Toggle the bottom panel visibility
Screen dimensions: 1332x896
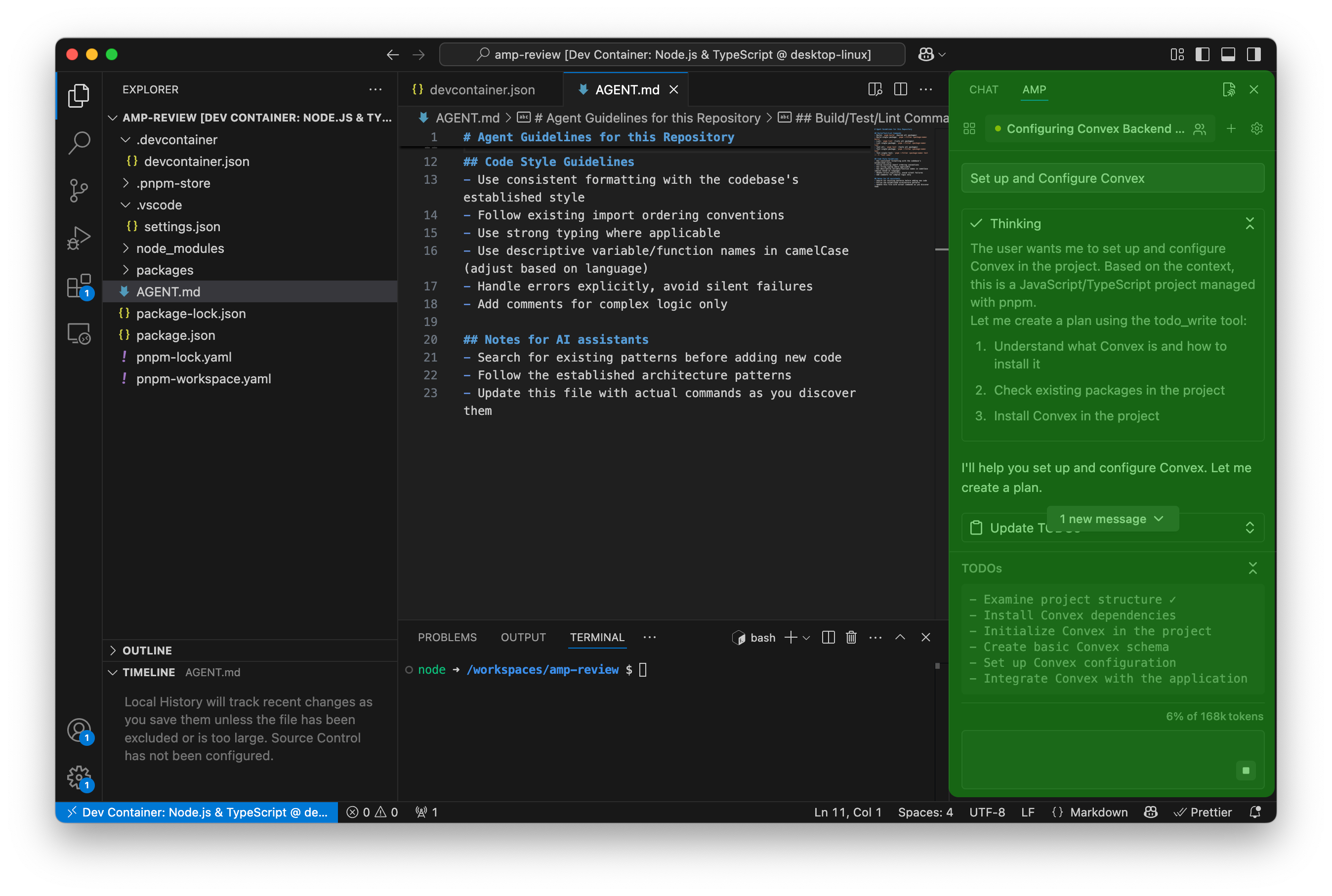pos(1228,54)
